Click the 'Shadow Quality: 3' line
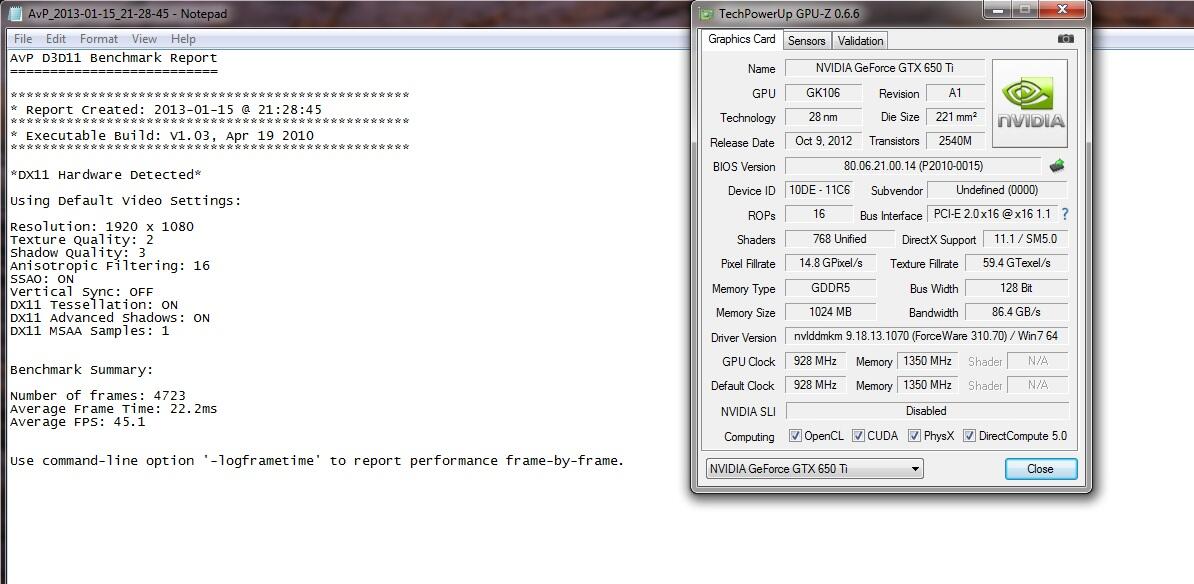This screenshot has width=1194, height=584. [78, 253]
